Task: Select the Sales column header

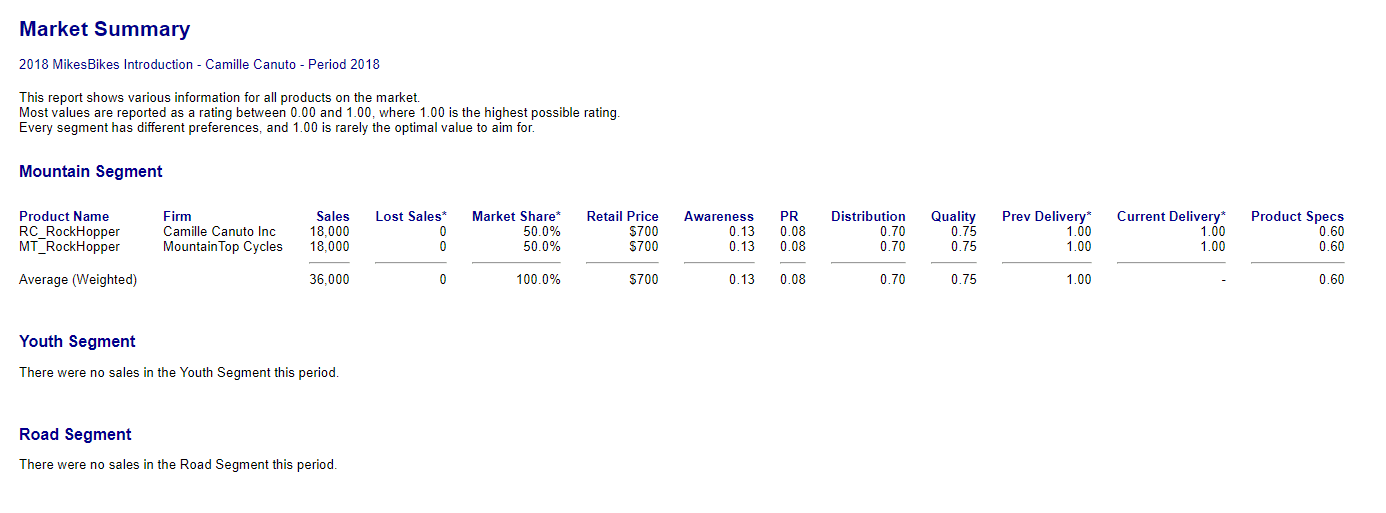Action: [x=333, y=216]
